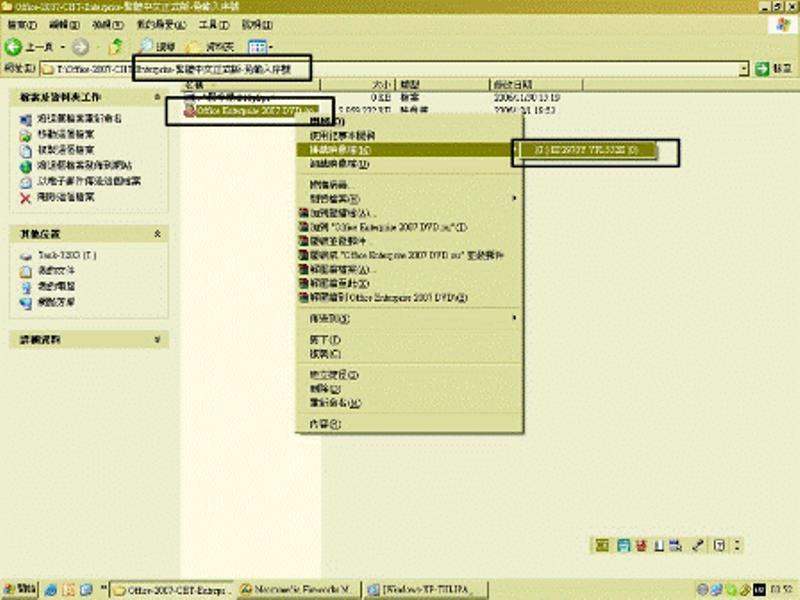Sort by the Type column header

pyautogui.click(x=442, y=85)
